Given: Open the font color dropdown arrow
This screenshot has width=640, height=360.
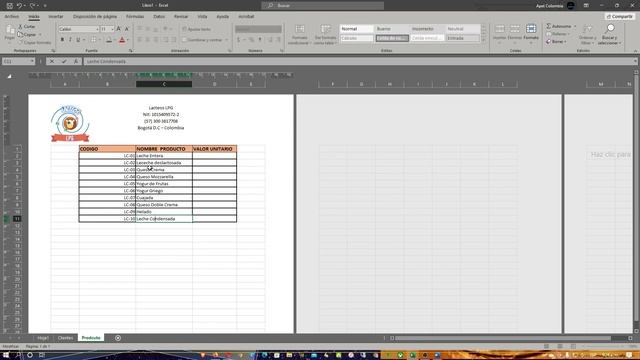Looking at the screenshot, I should 127,40.
